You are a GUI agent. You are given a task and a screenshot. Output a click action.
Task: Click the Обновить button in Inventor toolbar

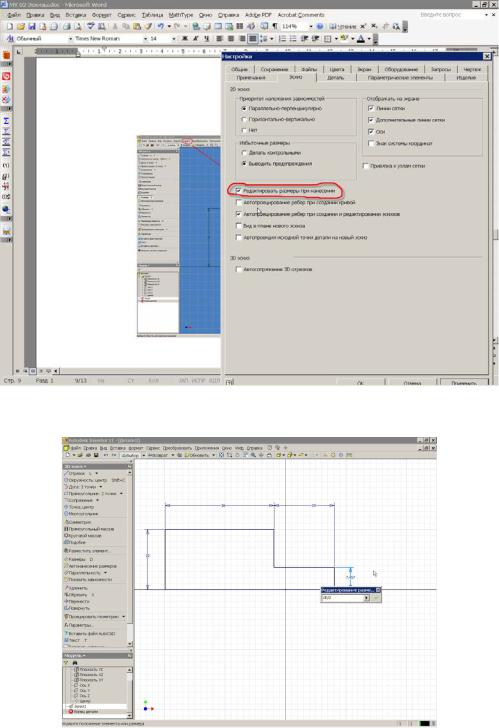[x=197, y=455]
